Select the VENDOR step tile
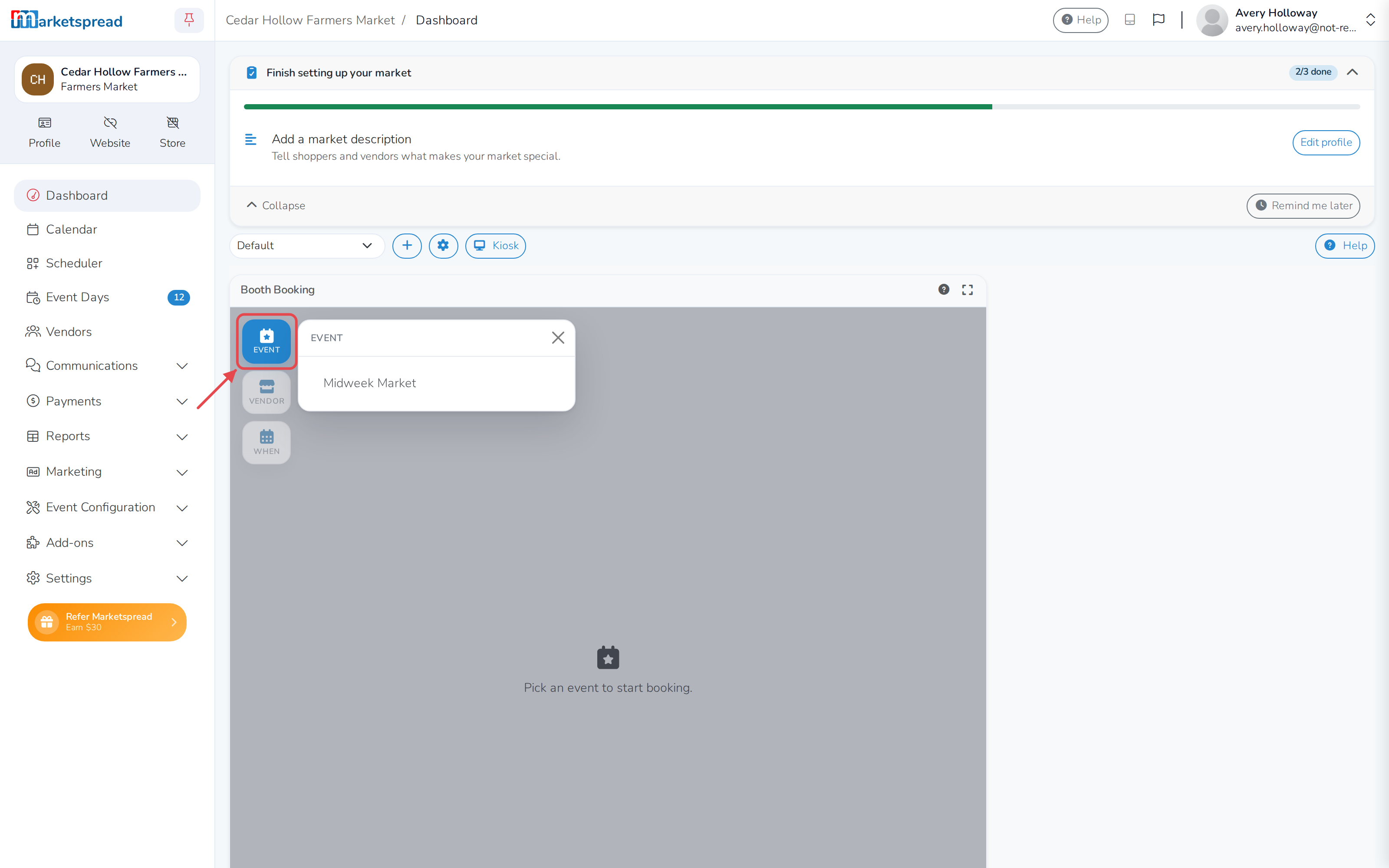The image size is (1389, 868). tap(267, 393)
